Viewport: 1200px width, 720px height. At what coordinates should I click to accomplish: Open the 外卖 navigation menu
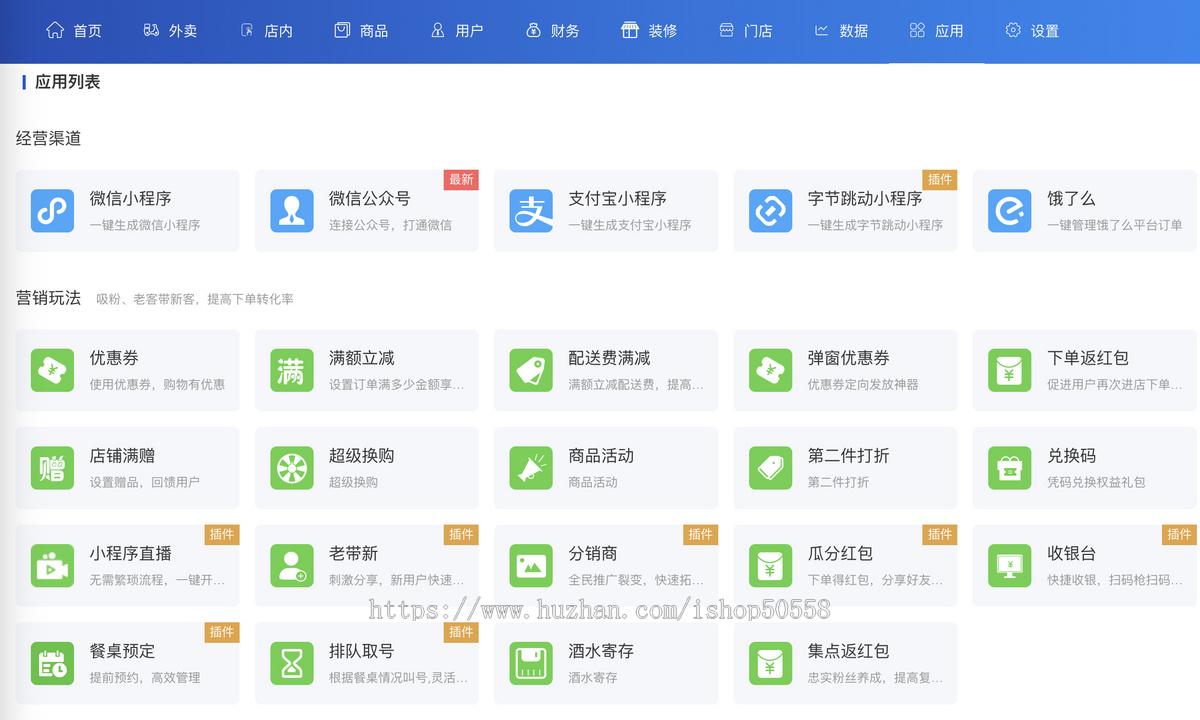[x=170, y=31]
